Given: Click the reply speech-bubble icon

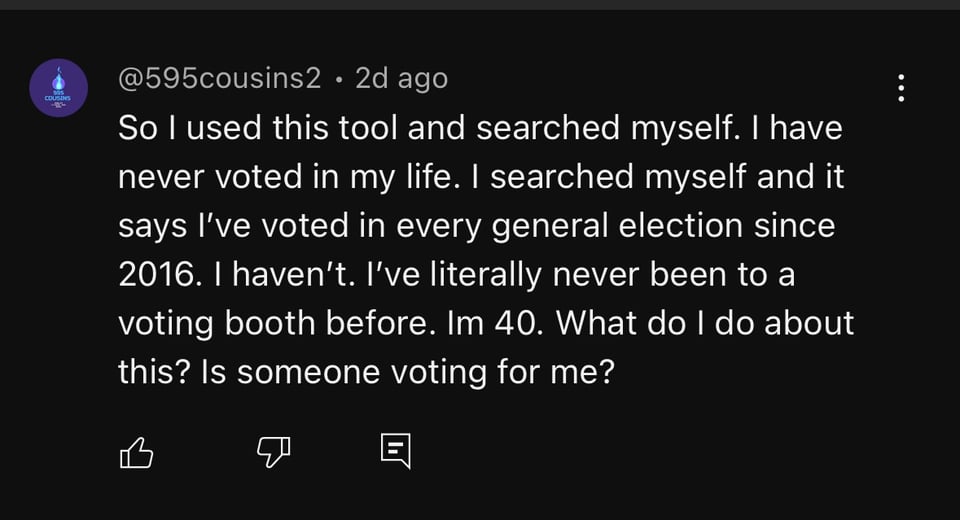Looking at the screenshot, I should point(396,452).
